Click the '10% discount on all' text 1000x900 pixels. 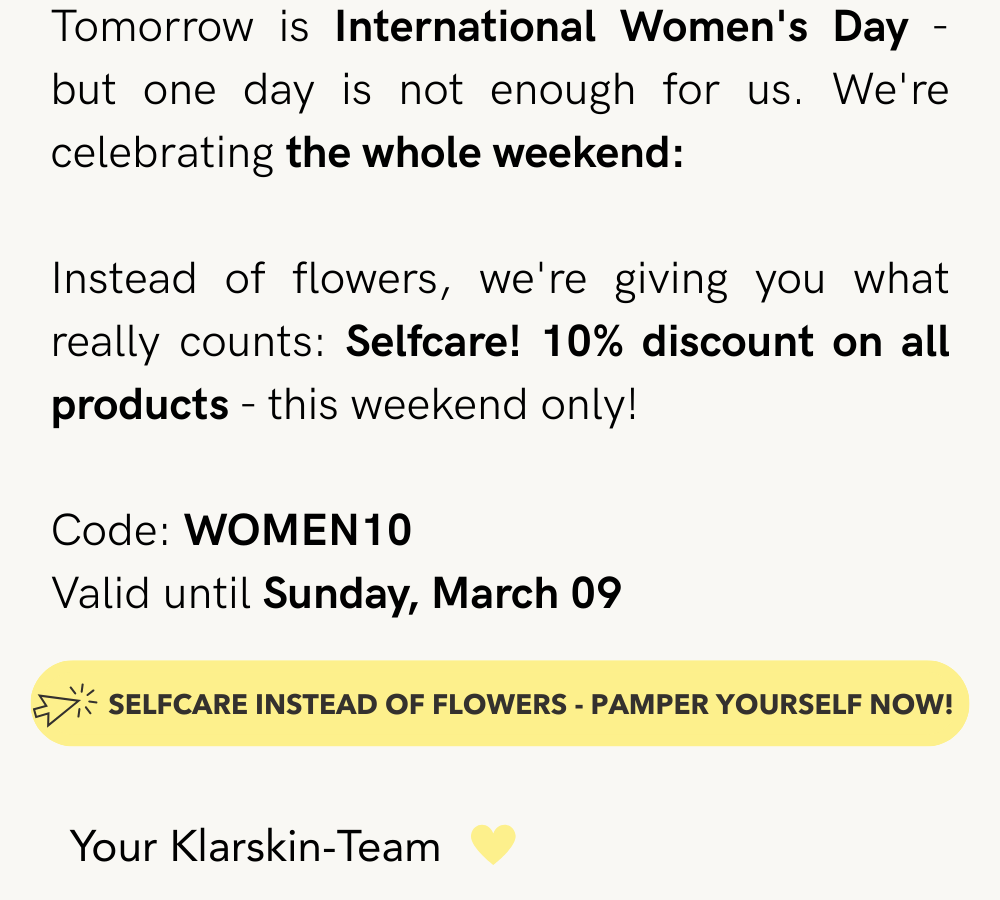click(x=746, y=341)
